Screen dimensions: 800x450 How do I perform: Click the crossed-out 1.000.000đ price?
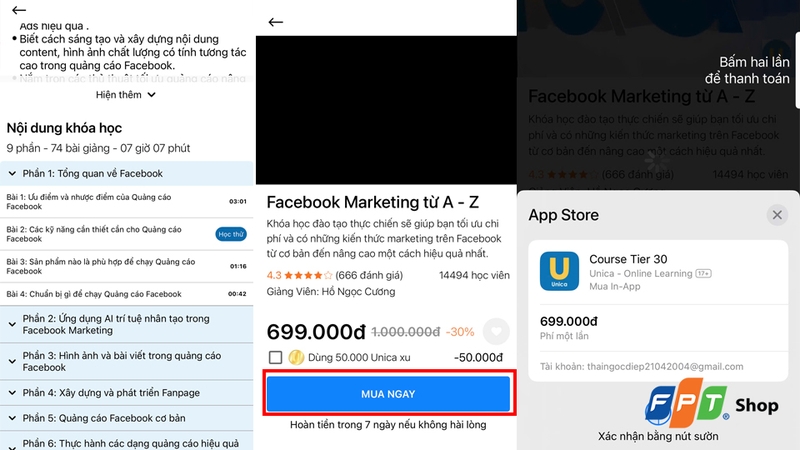pos(406,332)
